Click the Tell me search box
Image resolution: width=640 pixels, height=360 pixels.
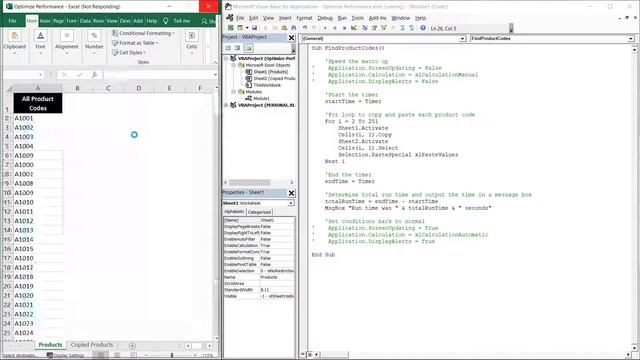[182, 21]
